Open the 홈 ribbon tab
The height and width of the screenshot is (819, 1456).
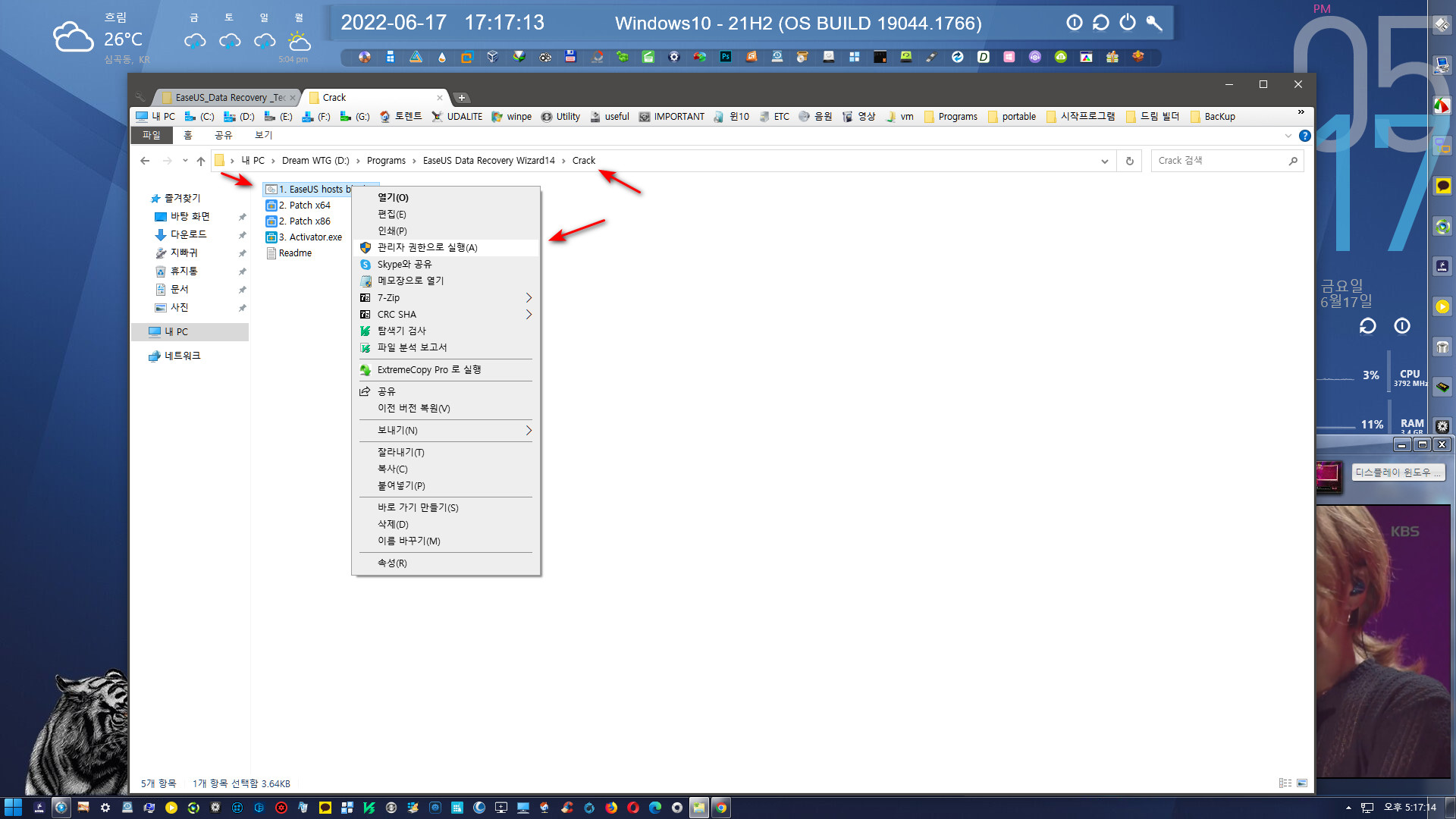click(188, 136)
